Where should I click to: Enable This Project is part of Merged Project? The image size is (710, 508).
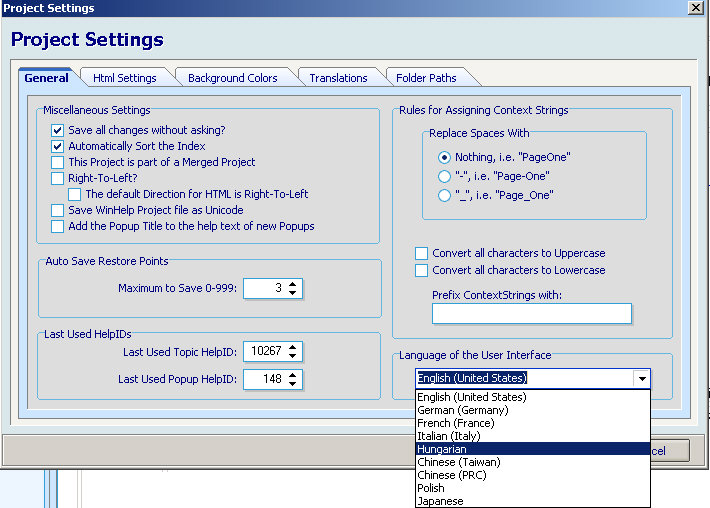point(58,162)
